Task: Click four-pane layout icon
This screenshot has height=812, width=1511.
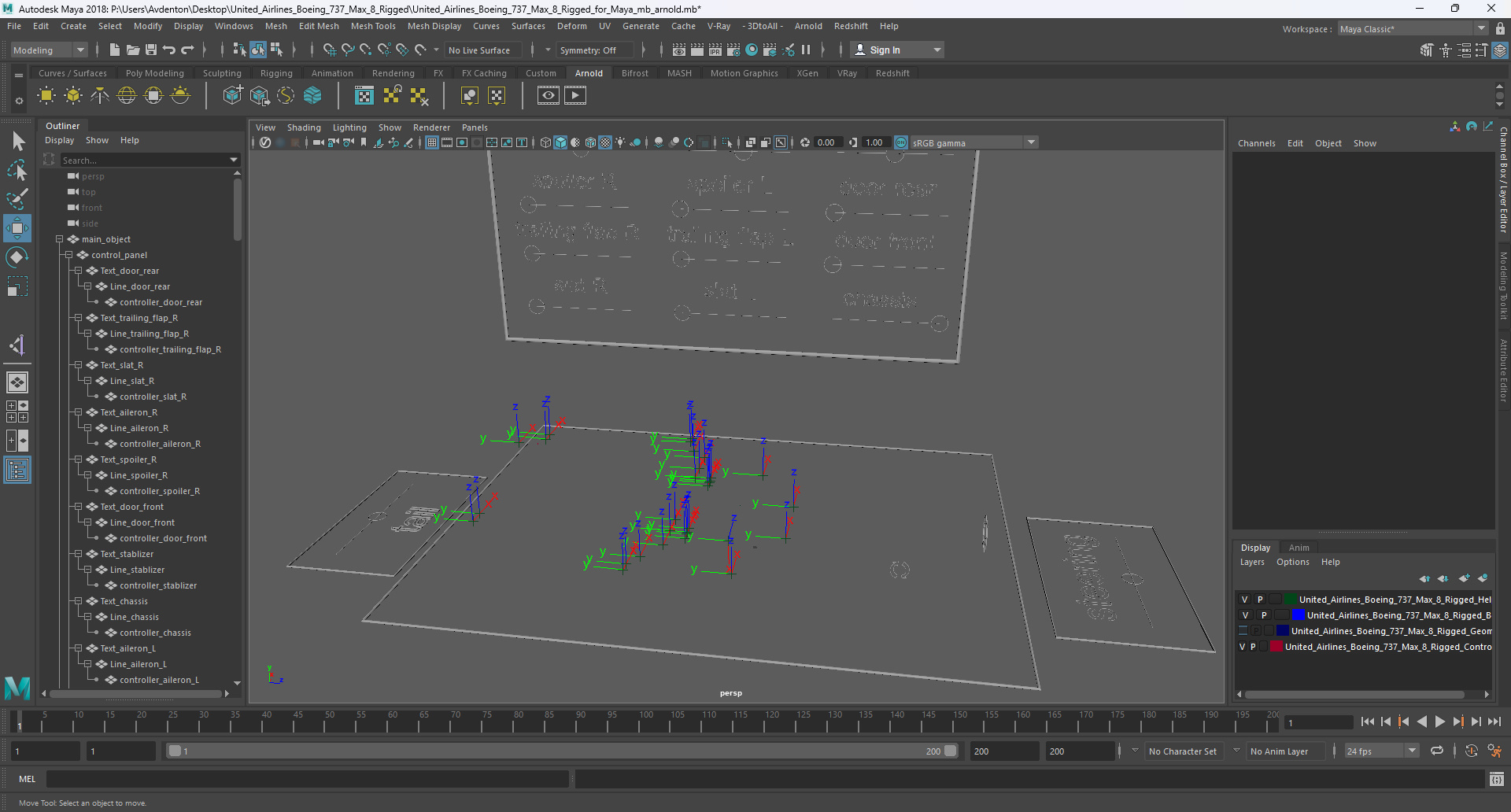Action: click(x=17, y=412)
